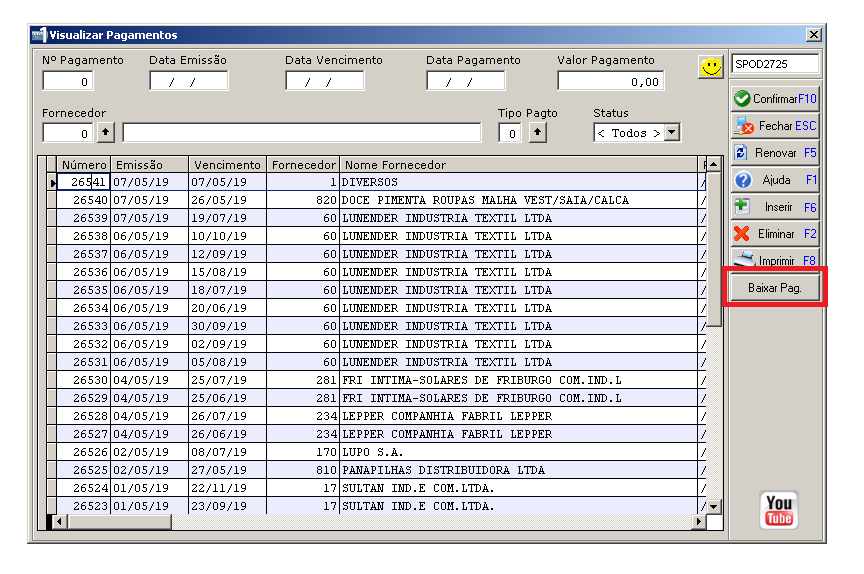The height and width of the screenshot is (574, 864).
Task: Select row 26528 LEPPER COMPANHIA FABRIL
Action: 377,416
